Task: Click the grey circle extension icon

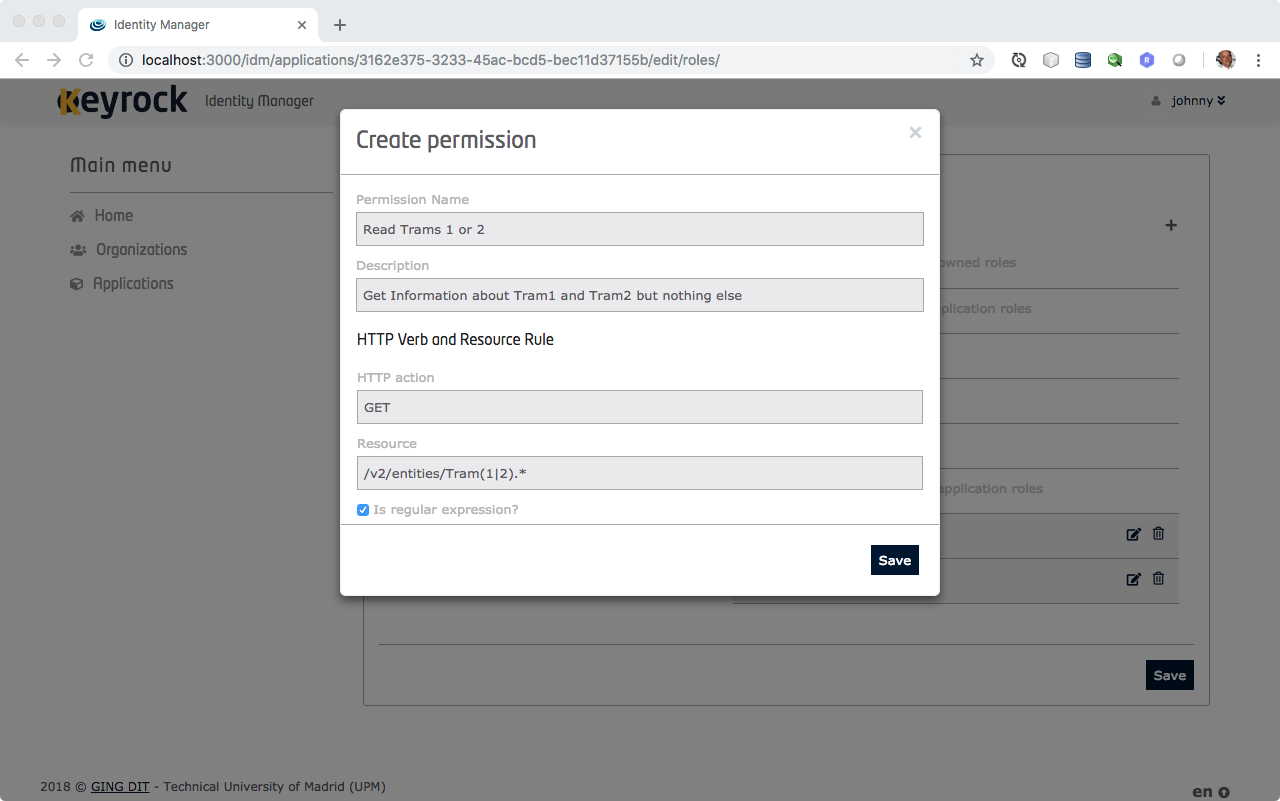Action: click(x=1179, y=60)
